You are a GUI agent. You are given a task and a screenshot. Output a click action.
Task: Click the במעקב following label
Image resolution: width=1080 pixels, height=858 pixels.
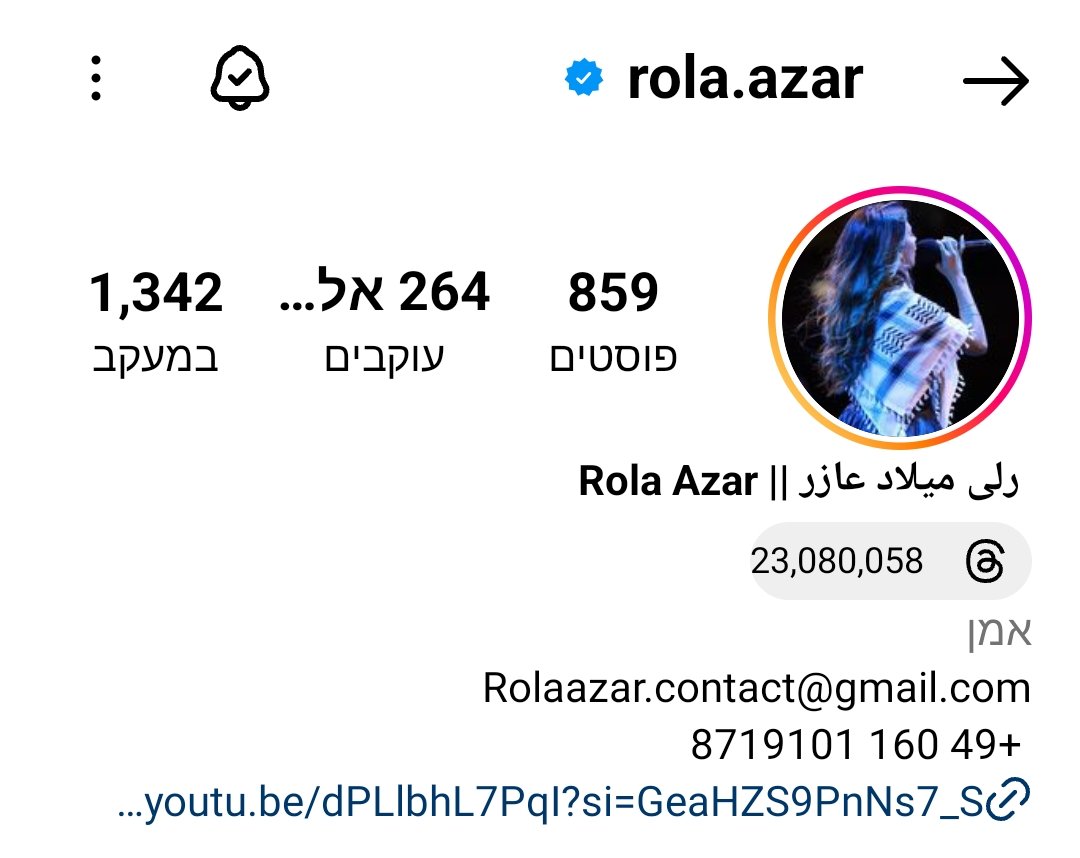(156, 358)
